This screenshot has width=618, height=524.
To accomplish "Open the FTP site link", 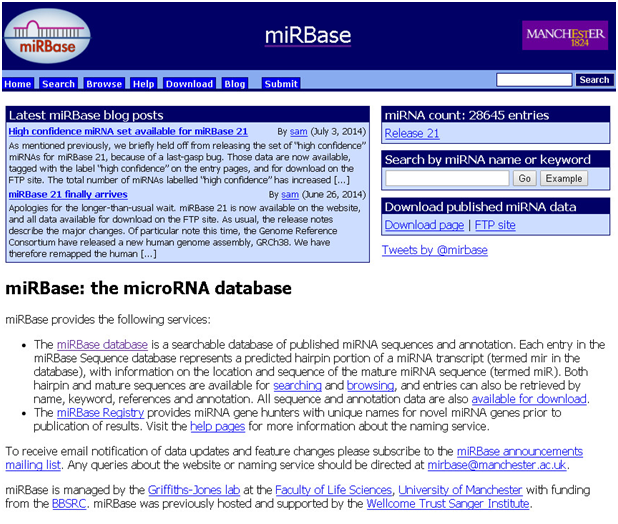I will [x=494, y=225].
